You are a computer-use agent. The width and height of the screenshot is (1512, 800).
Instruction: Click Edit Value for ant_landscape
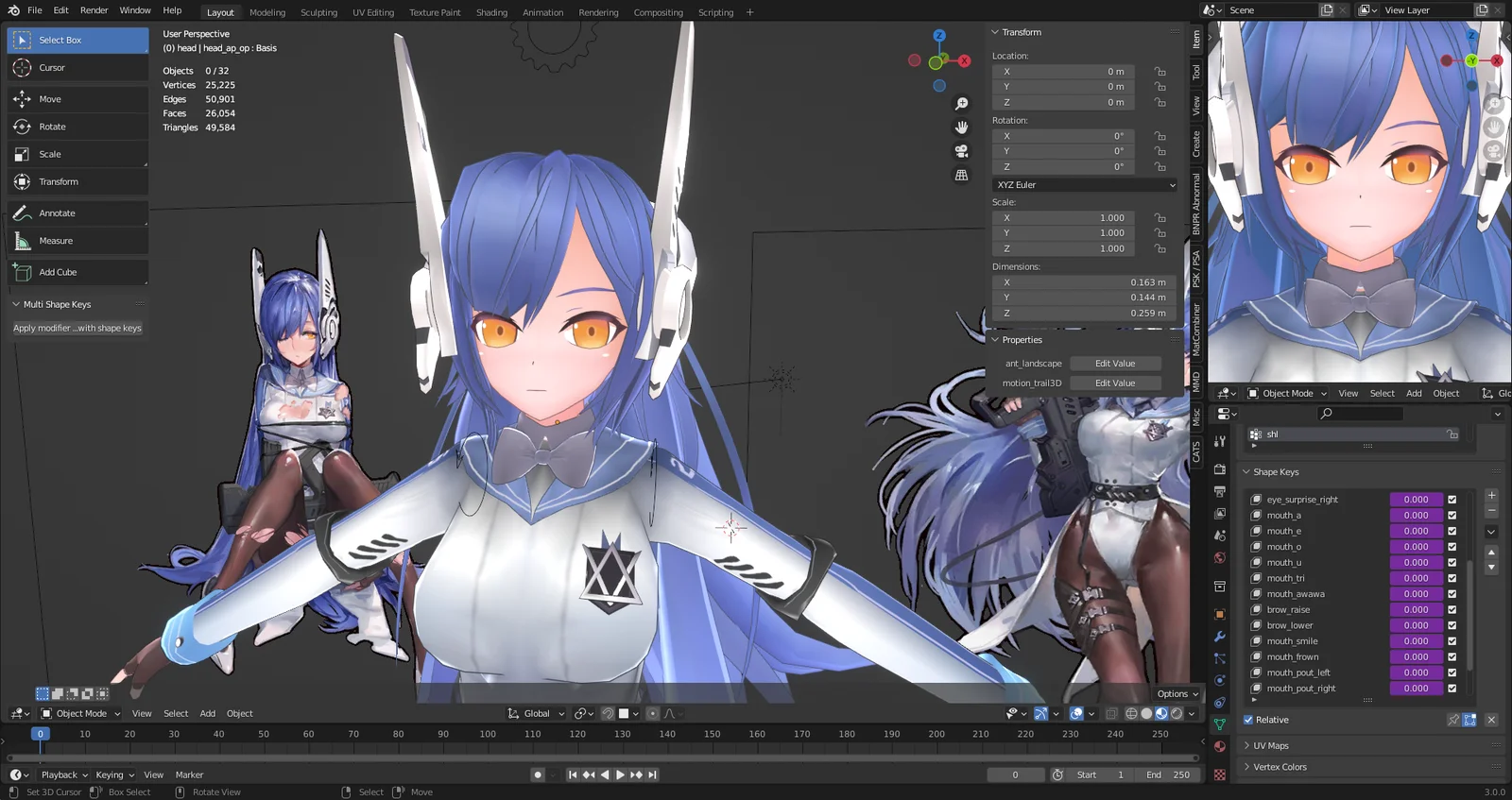coord(1115,364)
